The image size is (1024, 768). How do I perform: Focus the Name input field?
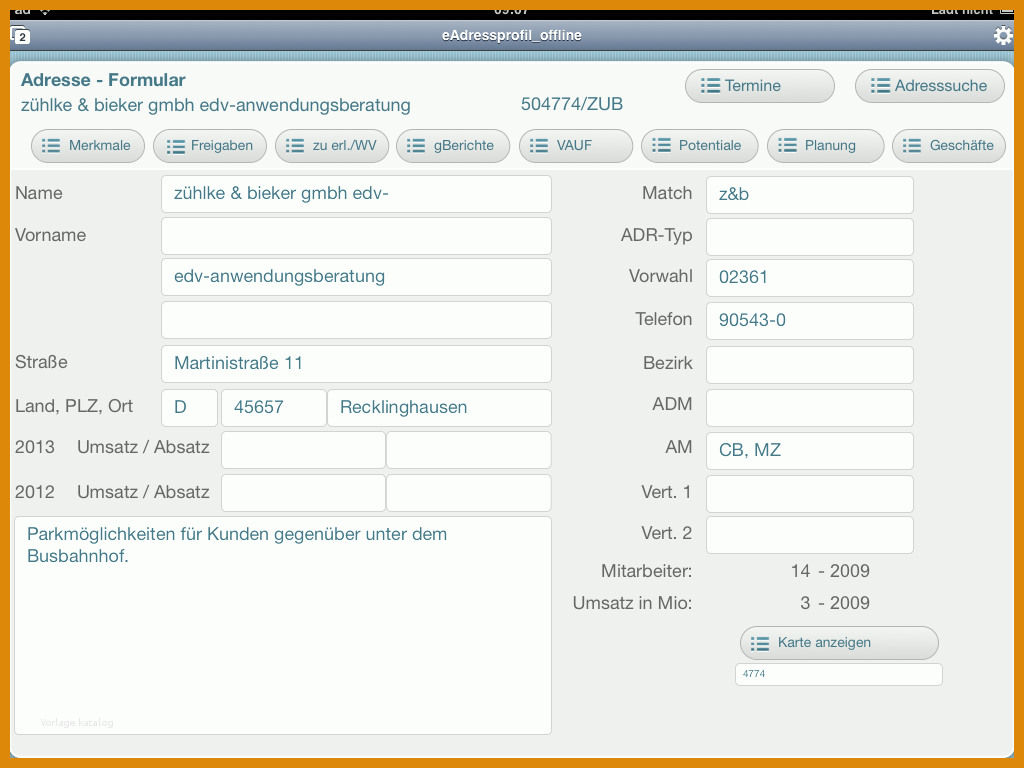tap(357, 194)
